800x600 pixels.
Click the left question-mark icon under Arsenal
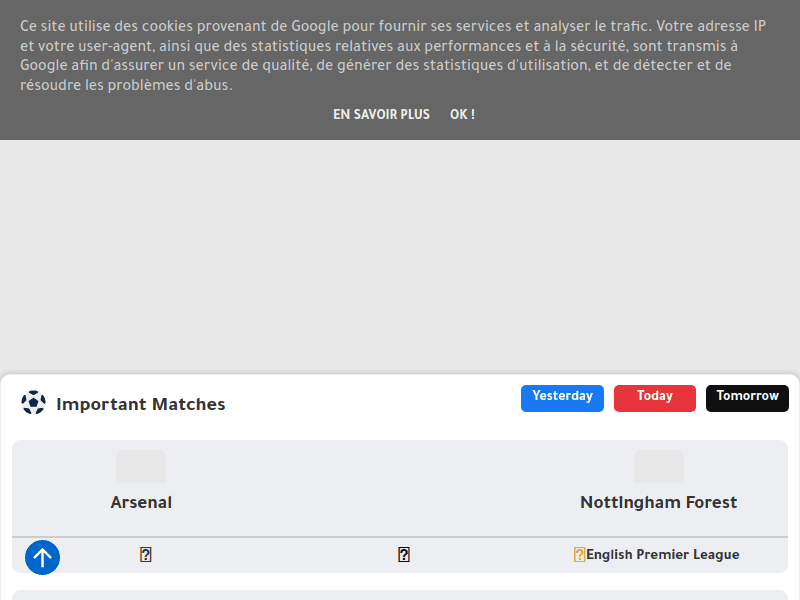(145, 555)
